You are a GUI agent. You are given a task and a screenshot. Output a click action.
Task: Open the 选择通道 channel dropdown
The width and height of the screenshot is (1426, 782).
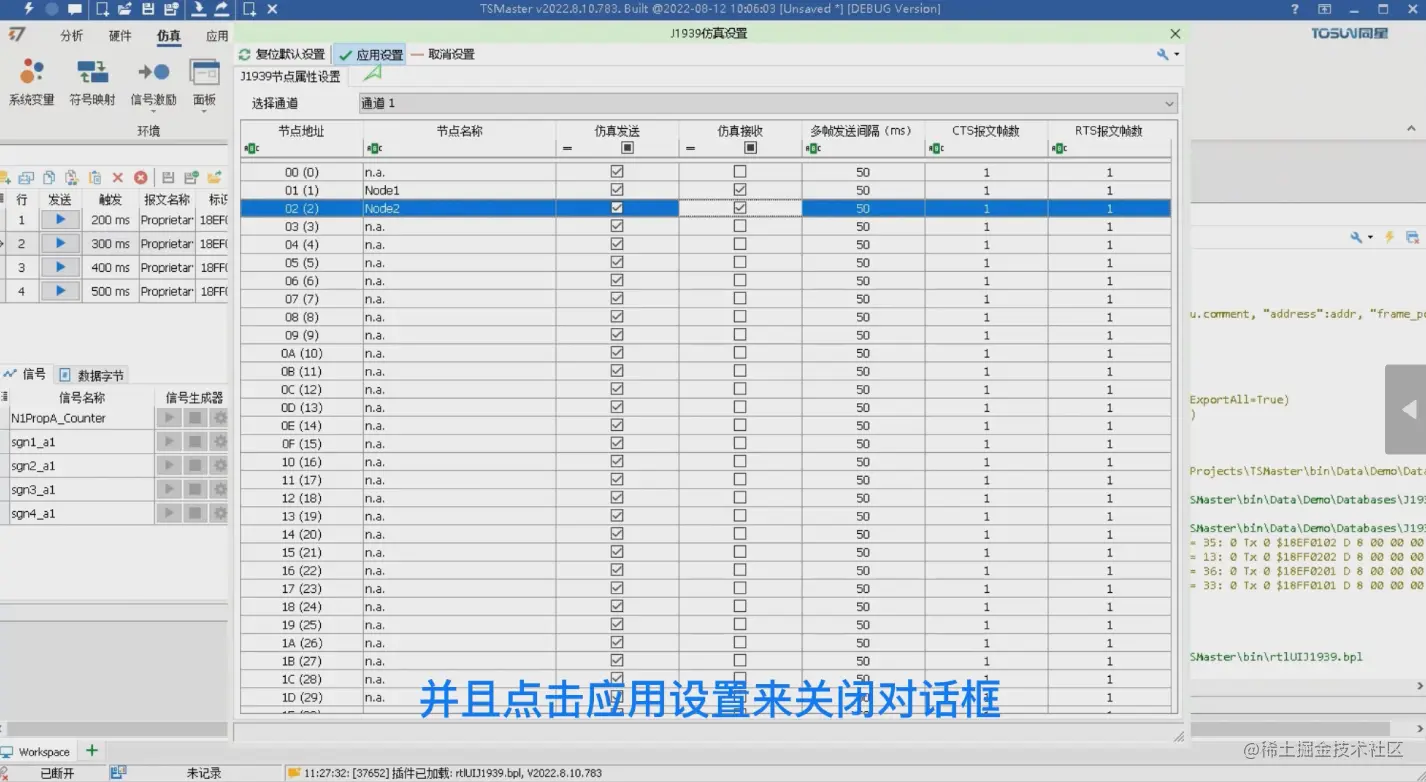[768, 103]
